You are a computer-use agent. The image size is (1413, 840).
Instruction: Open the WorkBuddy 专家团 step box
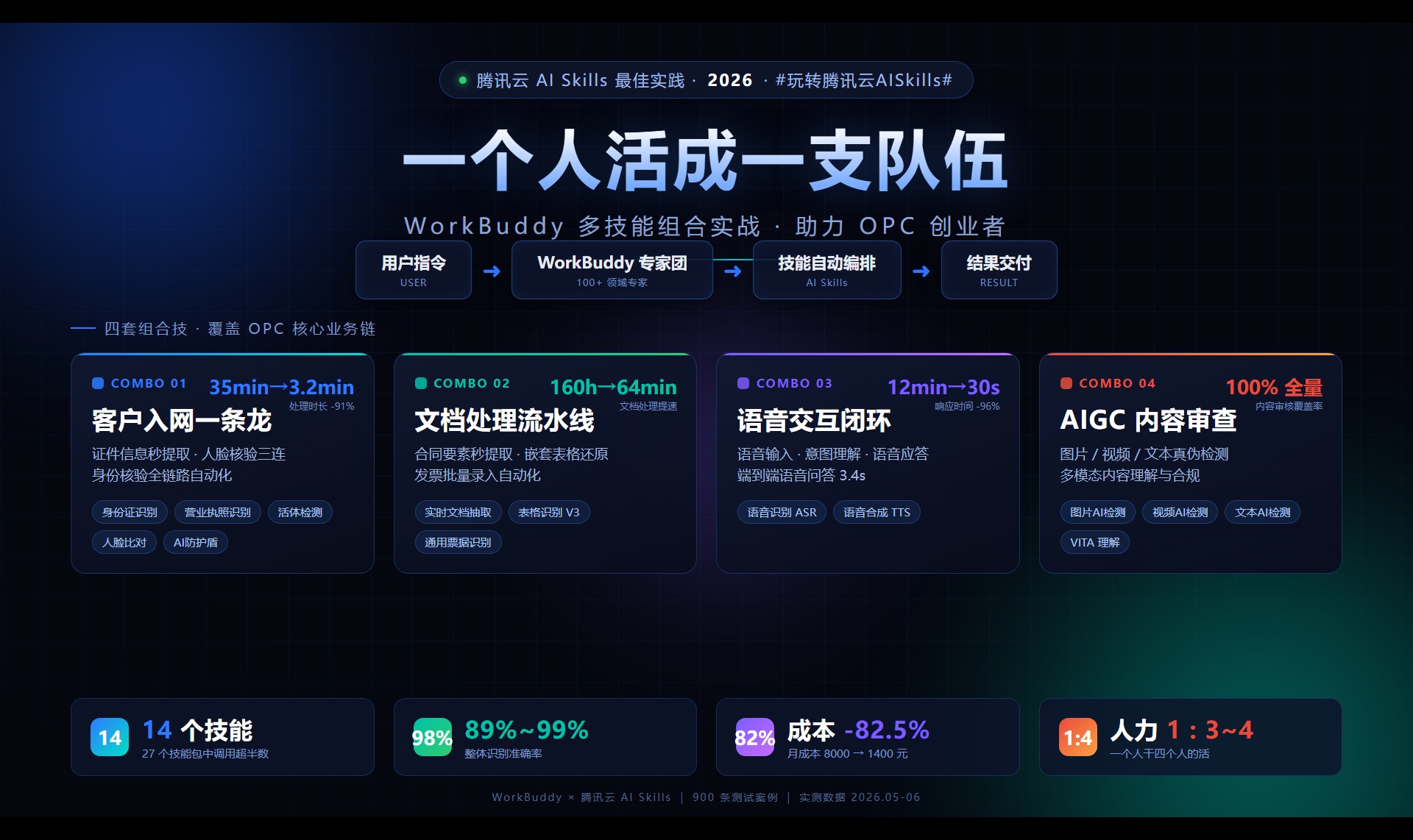612,270
